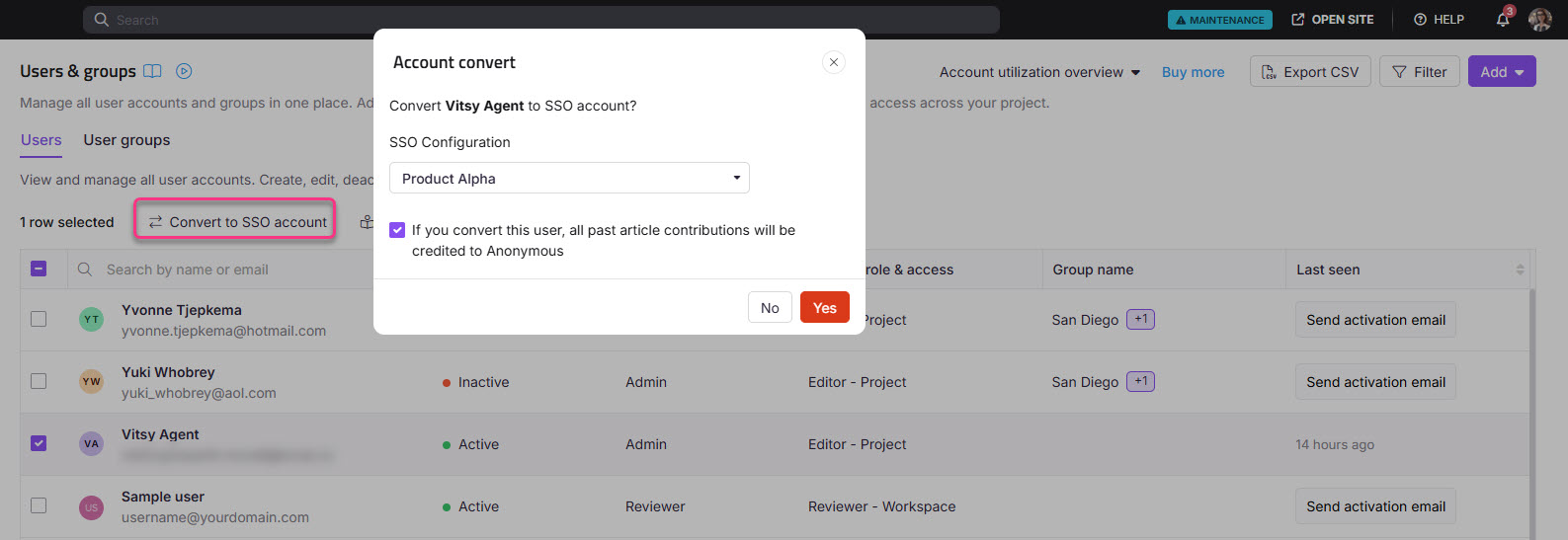Open the Add dropdown button
The height and width of the screenshot is (540, 1568).
(1502, 72)
